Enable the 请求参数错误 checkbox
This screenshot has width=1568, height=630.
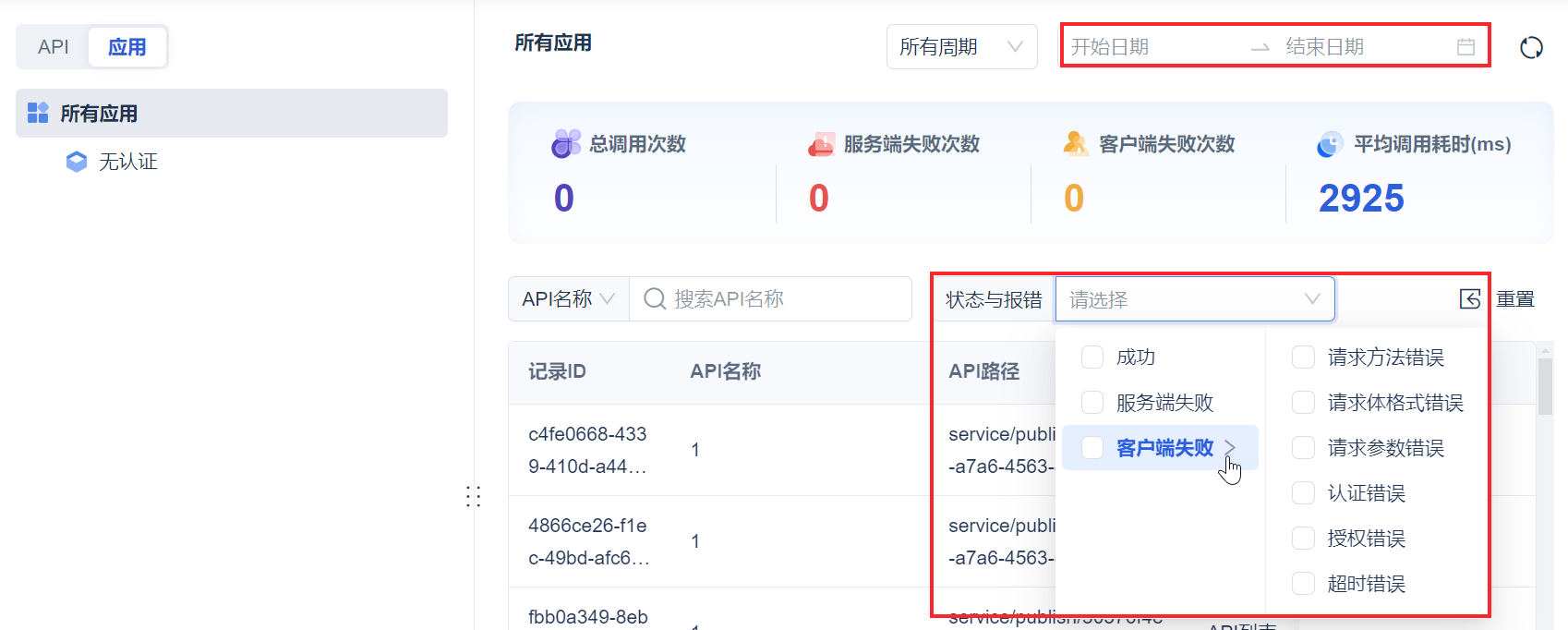coord(1303,448)
